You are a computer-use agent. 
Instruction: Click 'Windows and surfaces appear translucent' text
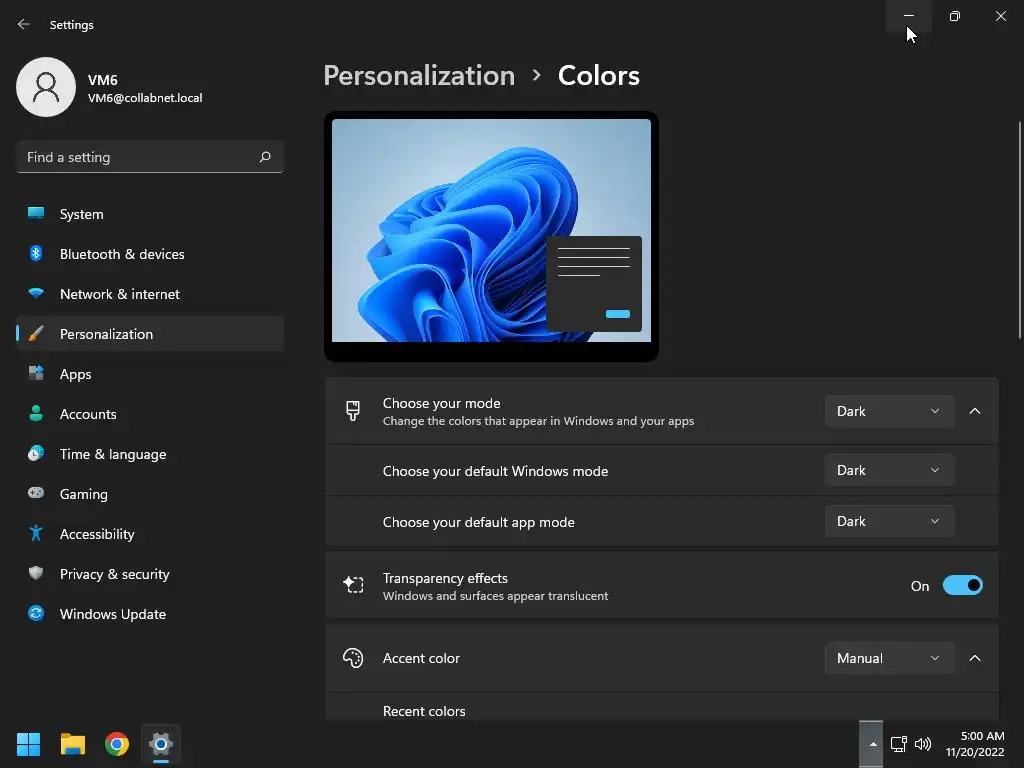(x=495, y=596)
